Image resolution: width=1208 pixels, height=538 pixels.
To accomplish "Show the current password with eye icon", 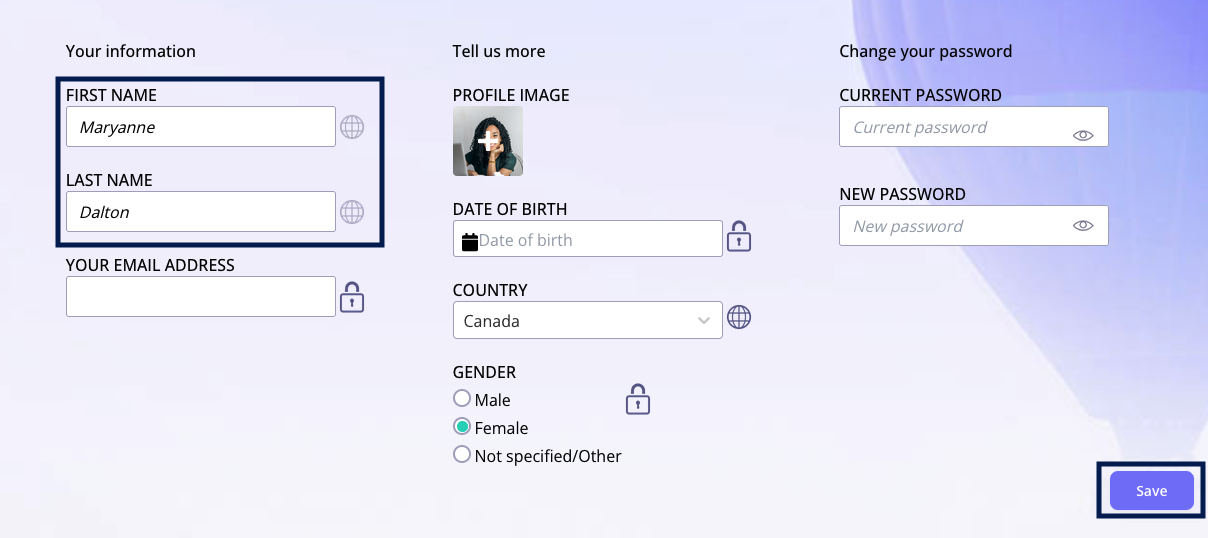I will (x=1083, y=135).
